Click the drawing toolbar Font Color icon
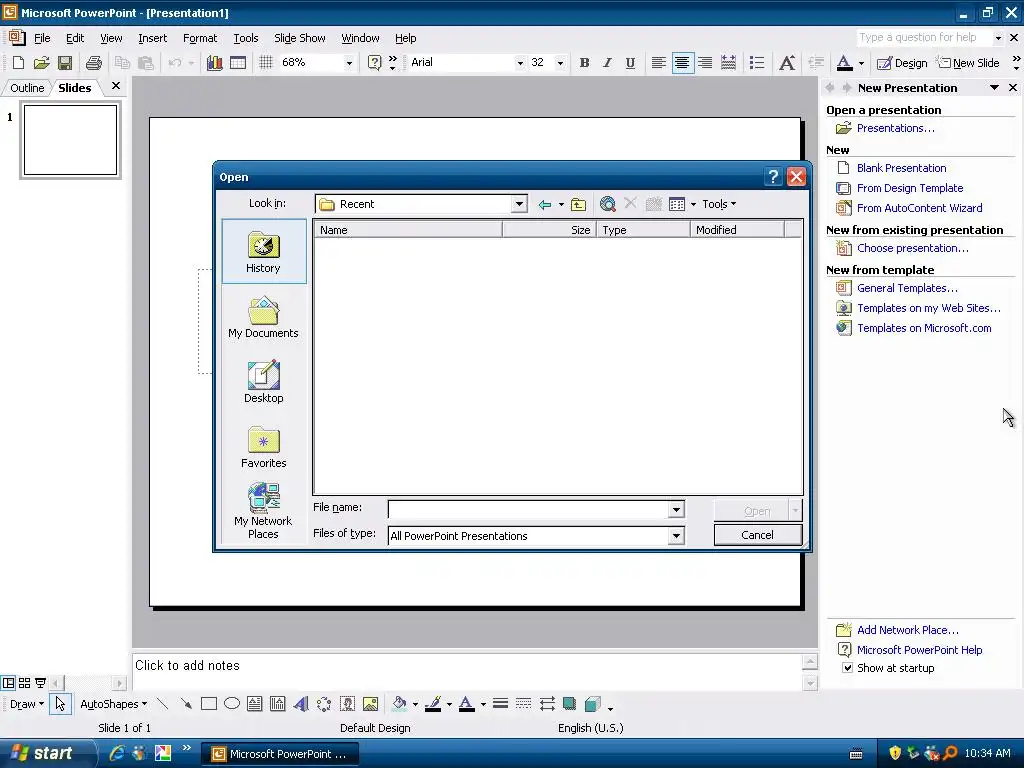The height and width of the screenshot is (768, 1024). coord(466,704)
